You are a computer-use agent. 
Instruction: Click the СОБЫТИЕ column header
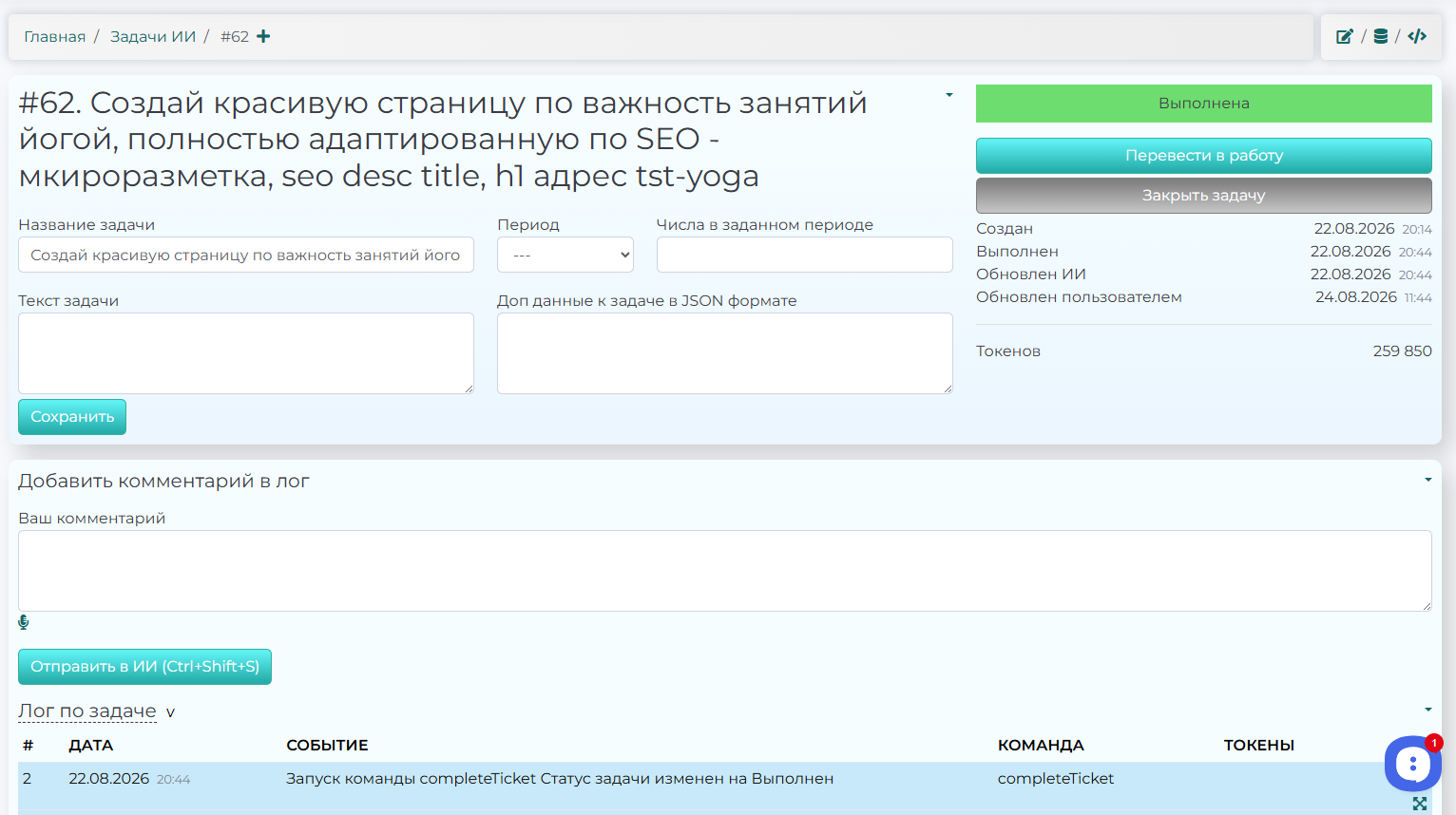[327, 746]
